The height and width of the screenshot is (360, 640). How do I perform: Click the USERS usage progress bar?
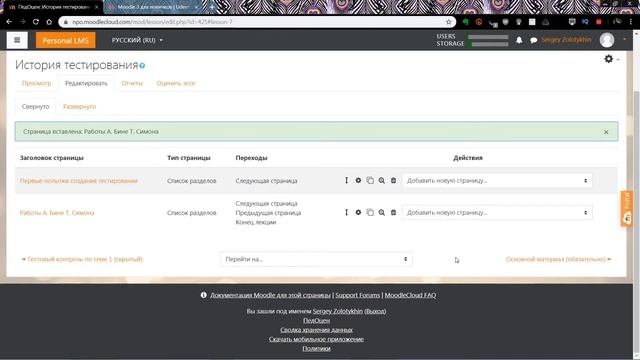488,37
